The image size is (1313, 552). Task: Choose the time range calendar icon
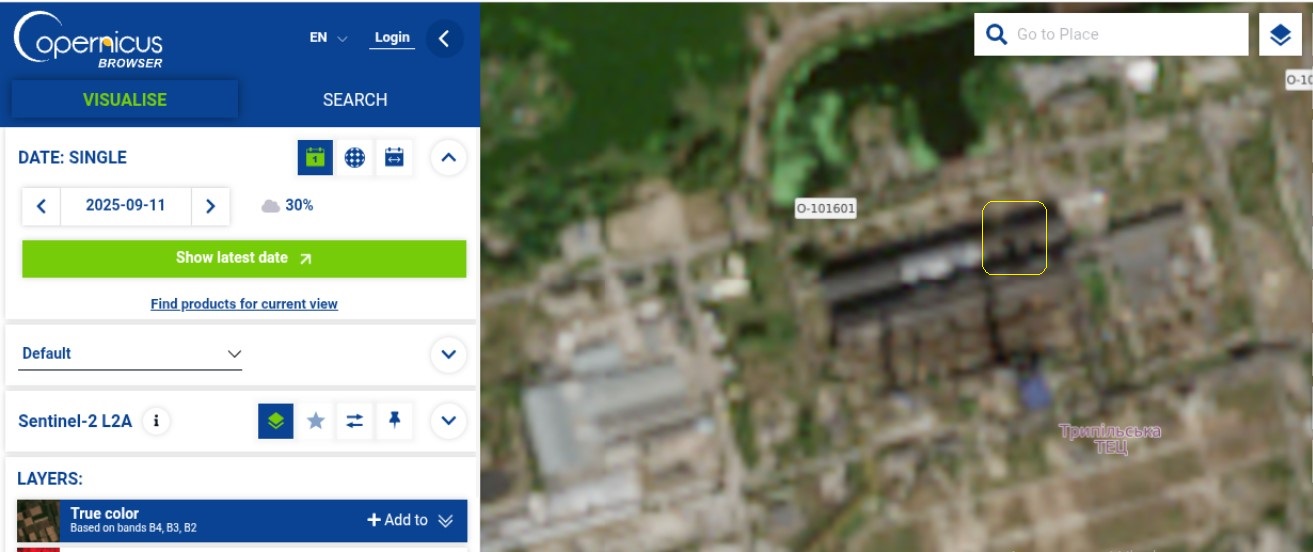pyautogui.click(x=394, y=157)
